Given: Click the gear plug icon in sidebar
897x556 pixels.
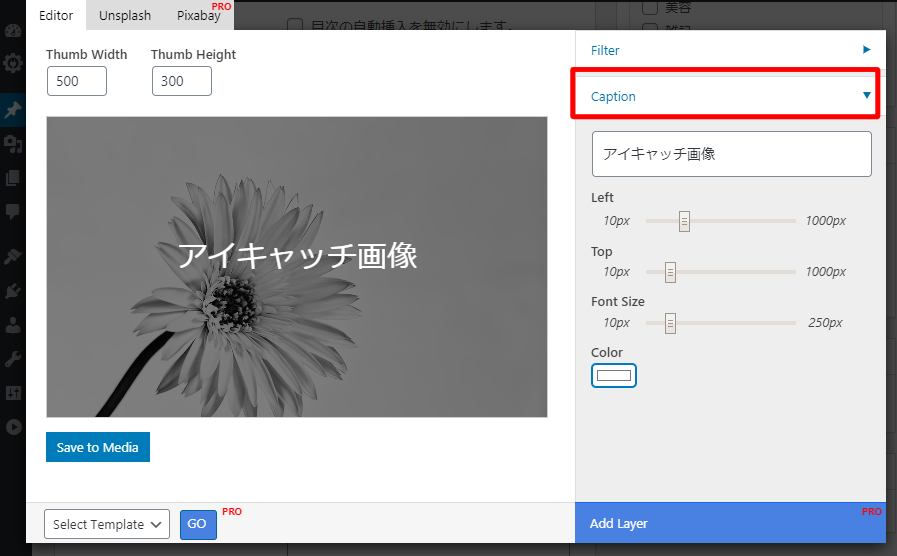Looking at the screenshot, I should point(13,62).
